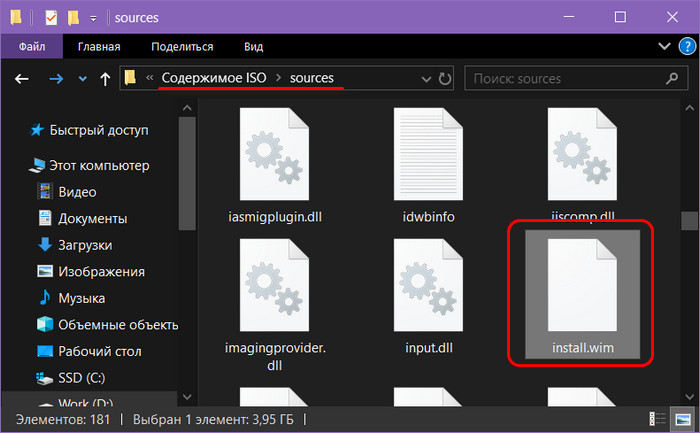
Task: Select the input.dll file icon
Action: [428, 285]
